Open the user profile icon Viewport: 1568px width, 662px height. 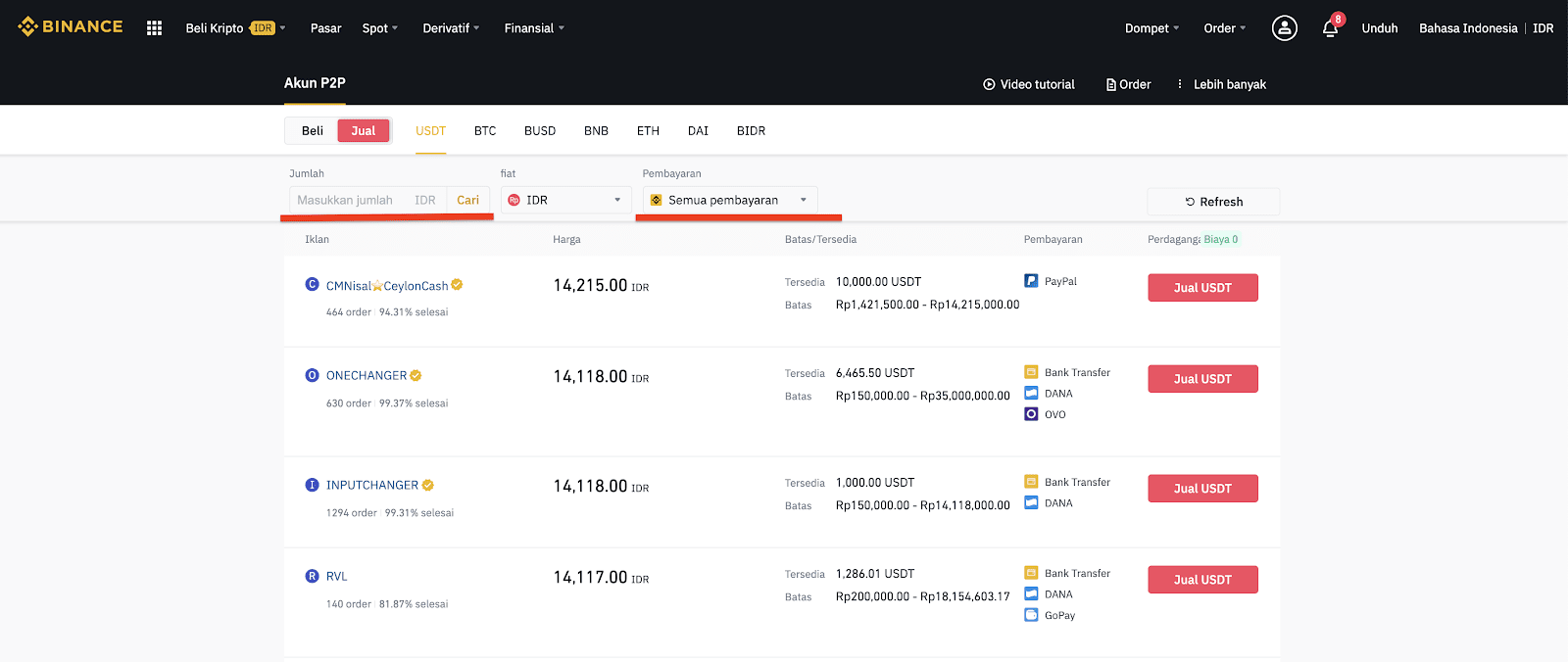tap(1284, 28)
